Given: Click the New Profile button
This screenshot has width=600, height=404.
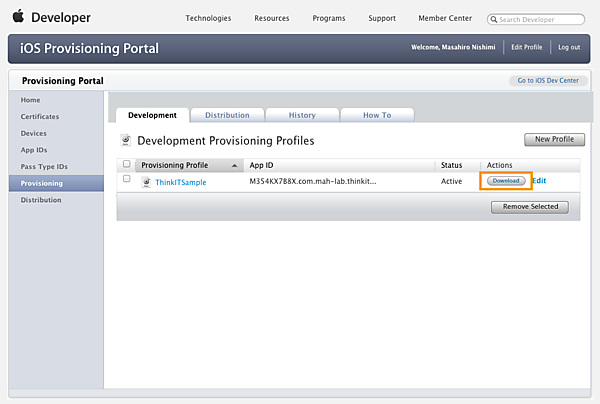Looking at the screenshot, I should [554, 139].
